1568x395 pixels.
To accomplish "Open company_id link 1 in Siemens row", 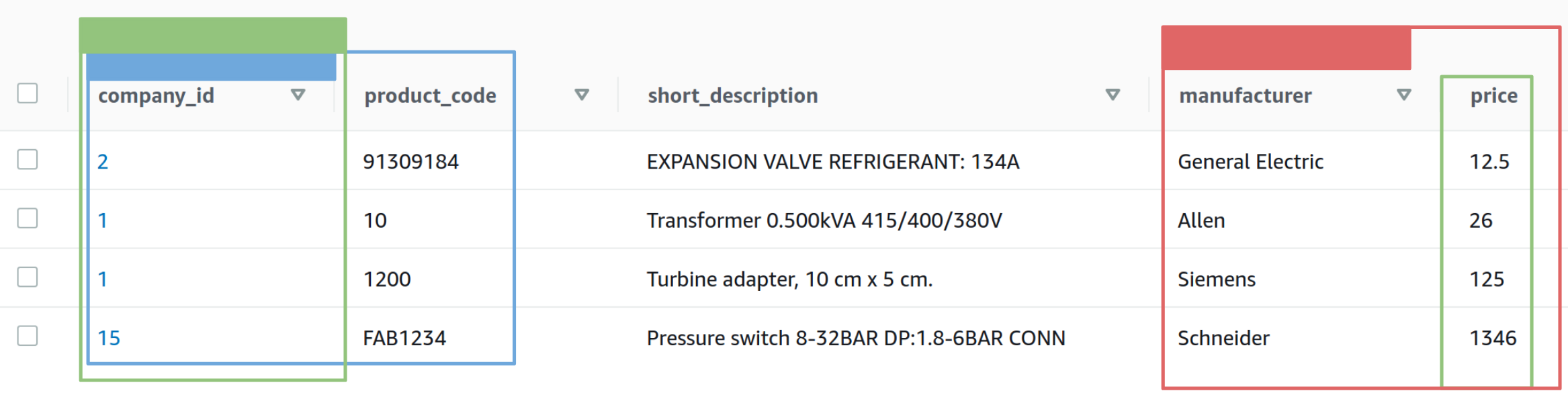I will (103, 279).
